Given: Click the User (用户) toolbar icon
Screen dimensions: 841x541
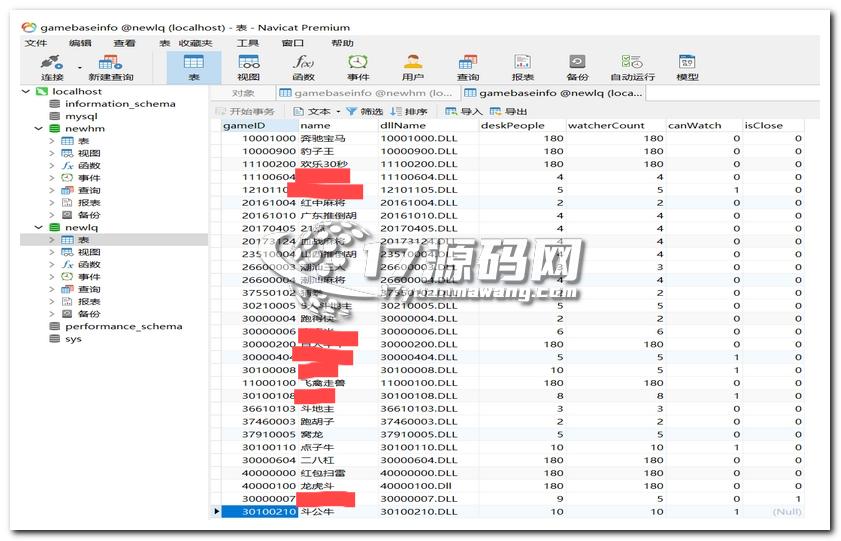Looking at the screenshot, I should (412, 67).
